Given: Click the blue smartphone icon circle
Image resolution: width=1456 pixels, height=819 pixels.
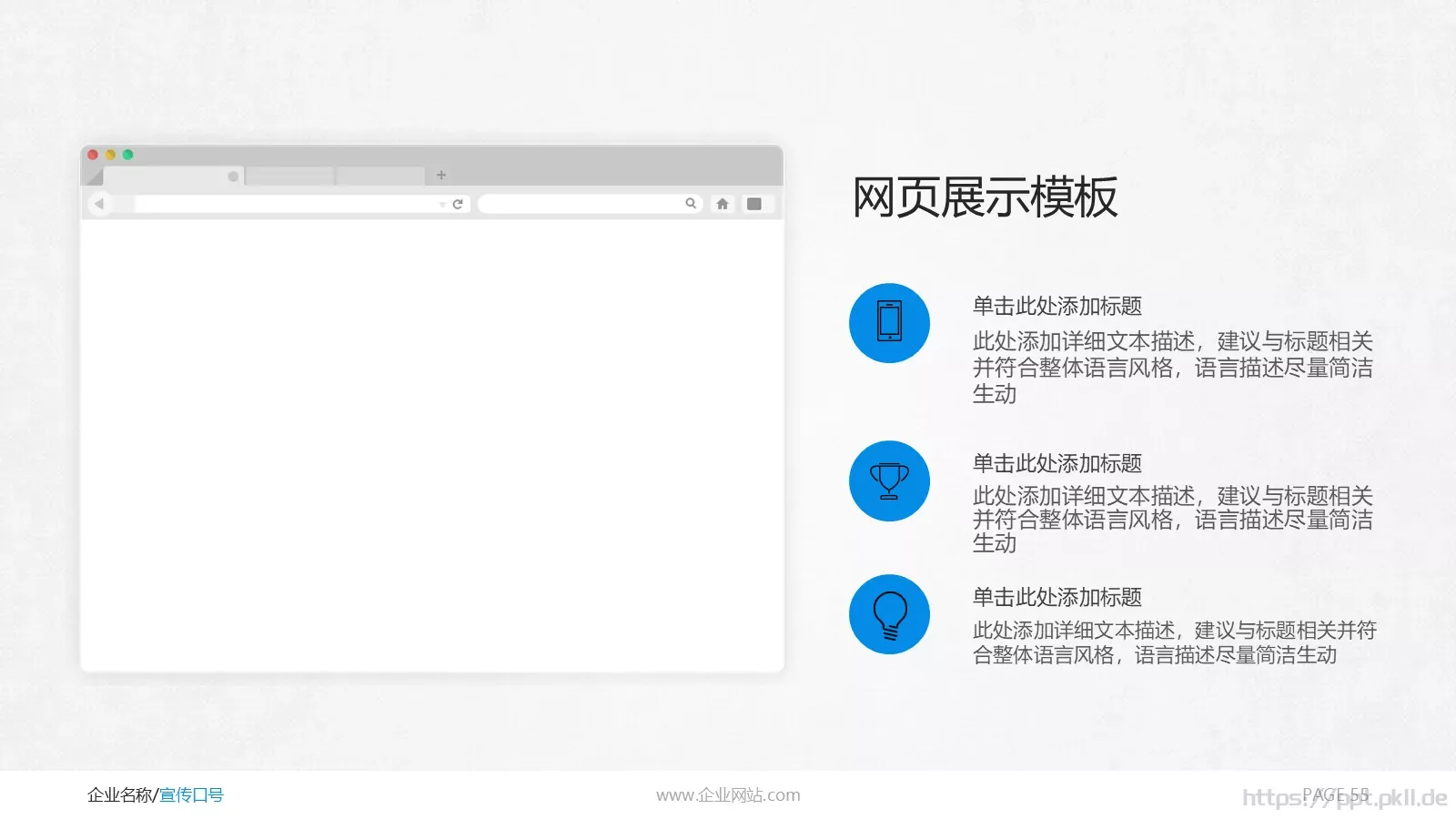Looking at the screenshot, I should click(x=889, y=323).
